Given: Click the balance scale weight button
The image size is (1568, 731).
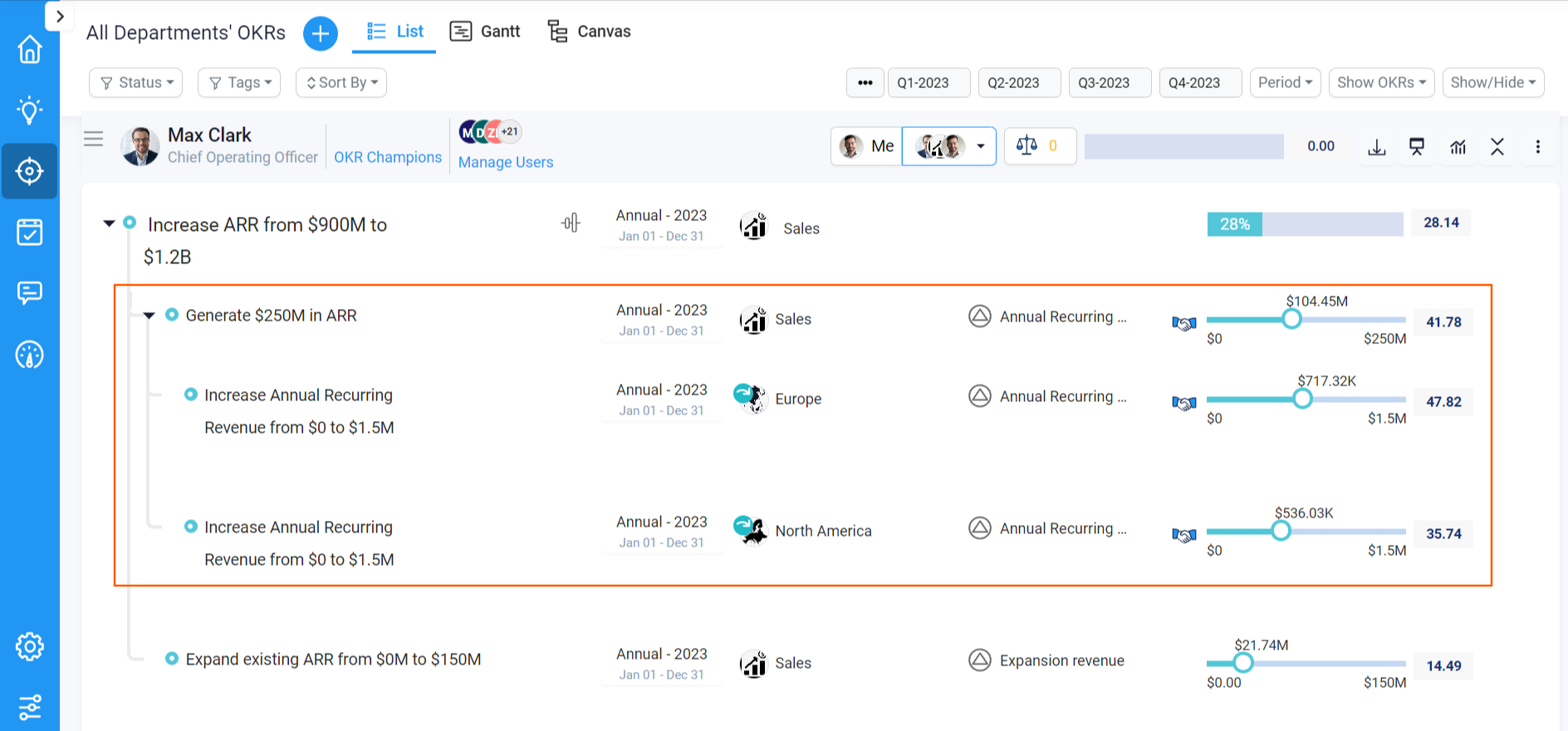Looking at the screenshot, I should [1041, 146].
